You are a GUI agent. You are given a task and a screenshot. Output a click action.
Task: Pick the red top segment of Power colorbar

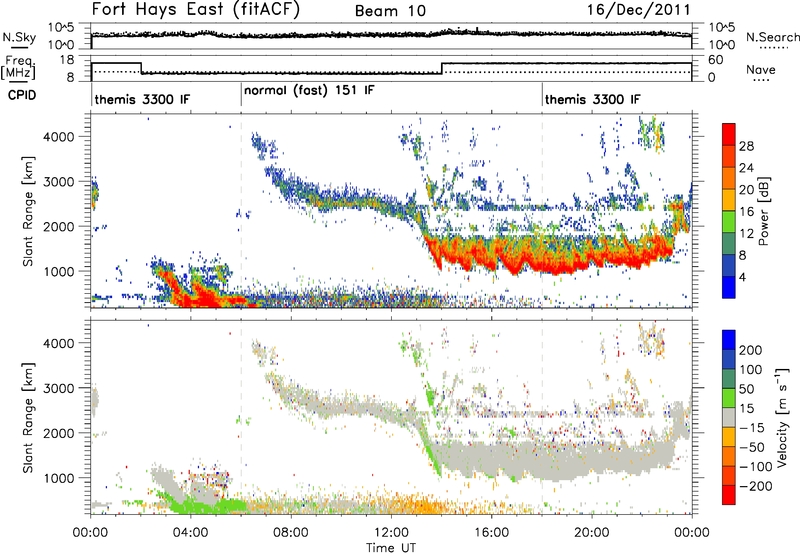coord(729,135)
